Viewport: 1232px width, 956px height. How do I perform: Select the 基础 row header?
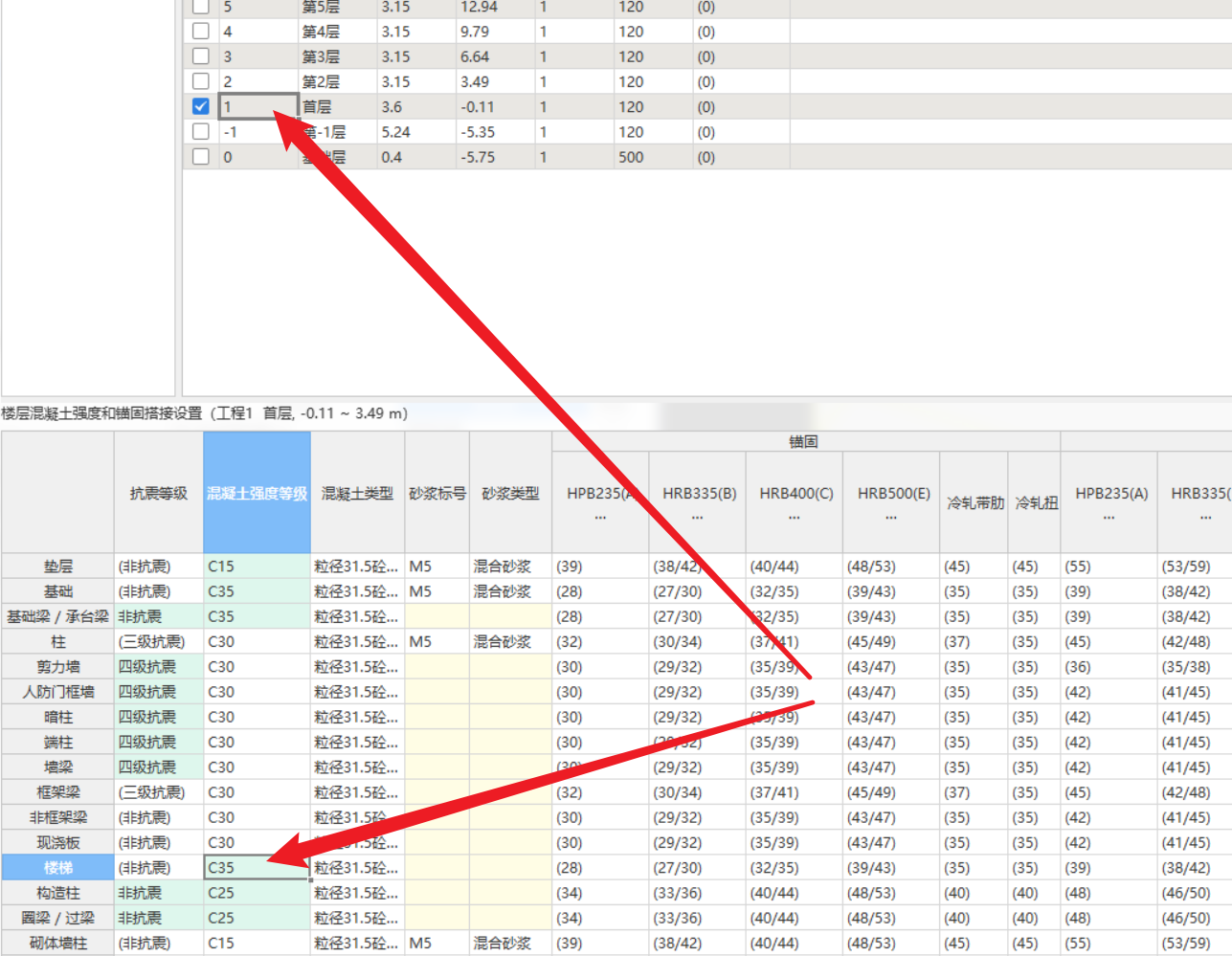[58, 591]
